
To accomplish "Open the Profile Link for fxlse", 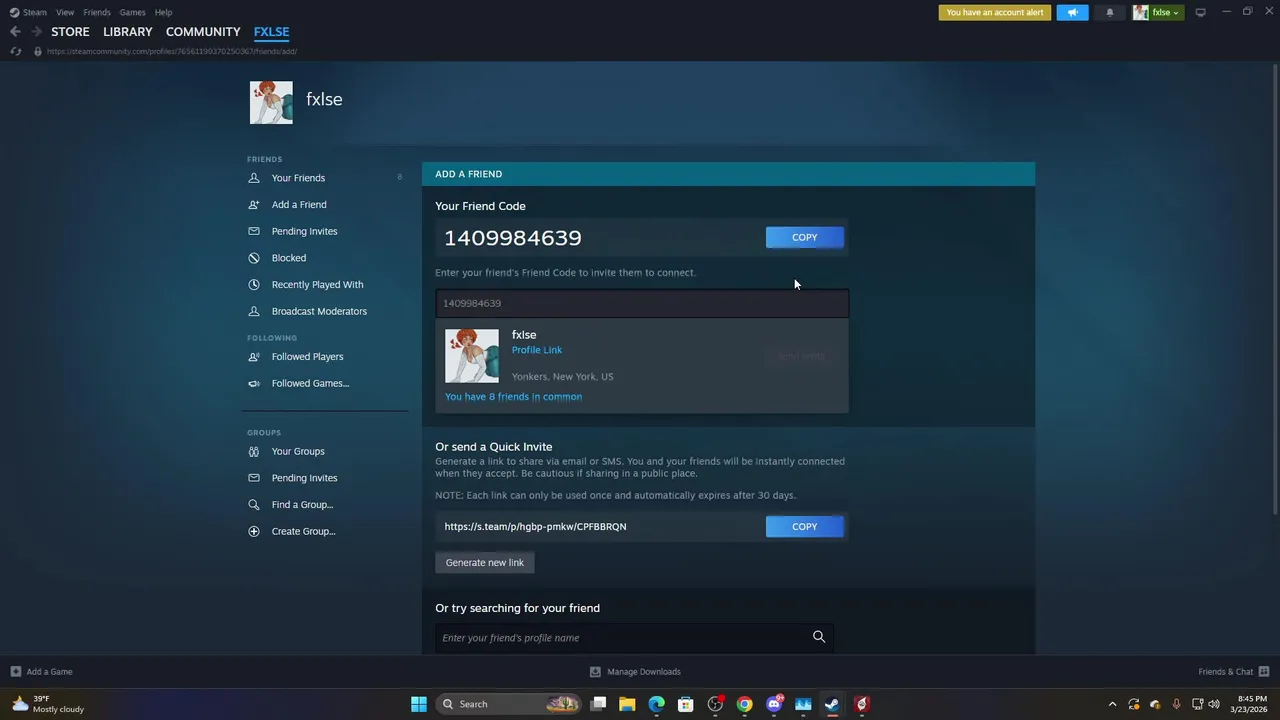I will pyautogui.click(x=537, y=350).
